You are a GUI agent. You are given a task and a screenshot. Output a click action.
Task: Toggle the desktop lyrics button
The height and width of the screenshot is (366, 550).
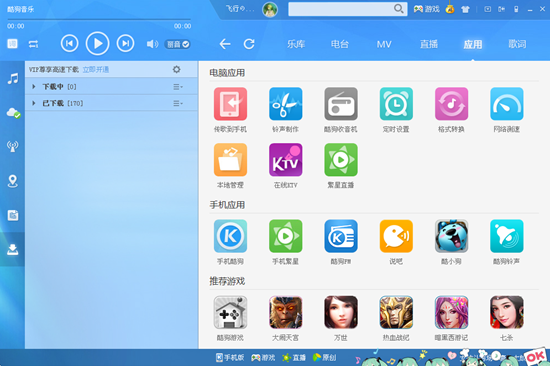pos(12,44)
